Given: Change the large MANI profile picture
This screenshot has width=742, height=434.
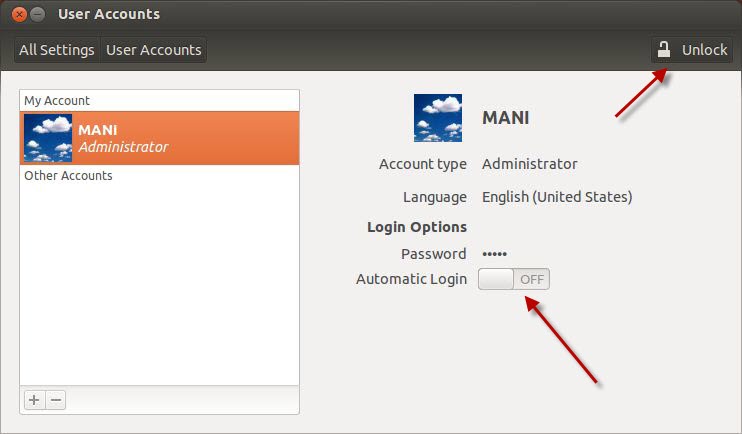Looking at the screenshot, I should [x=438, y=118].
